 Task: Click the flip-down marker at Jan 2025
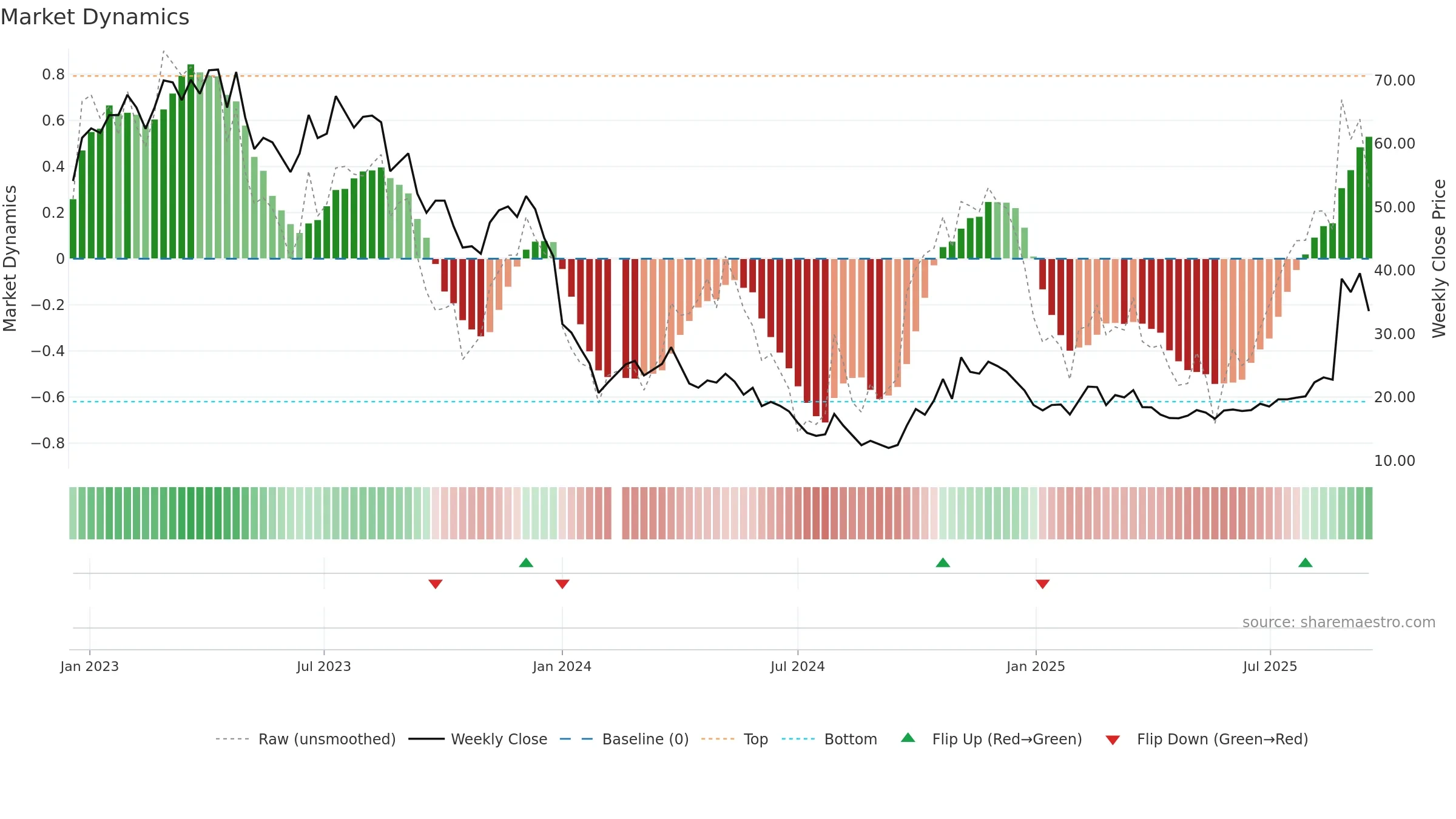tap(1042, 584)
